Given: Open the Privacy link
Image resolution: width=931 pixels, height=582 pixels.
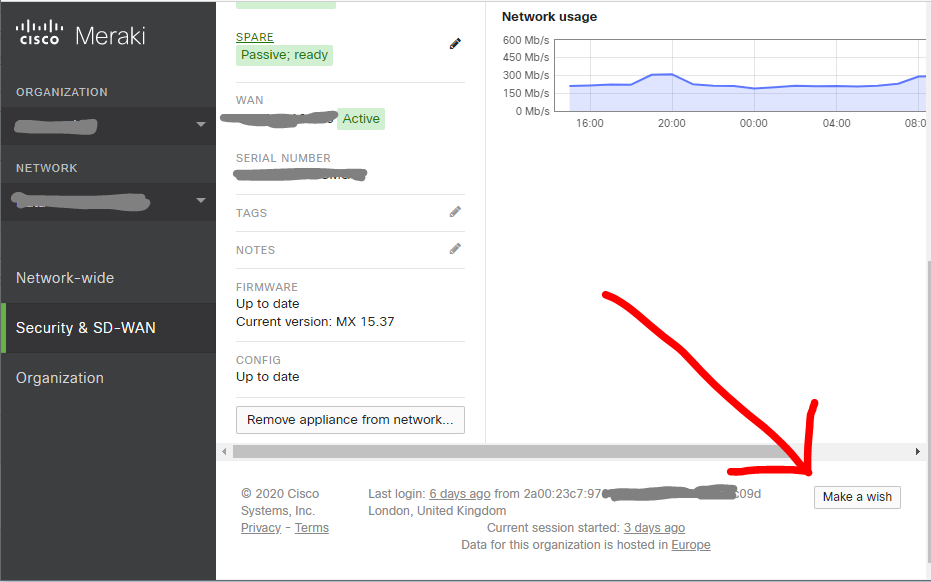Looking at the screenshot, I should pos(260,527).
